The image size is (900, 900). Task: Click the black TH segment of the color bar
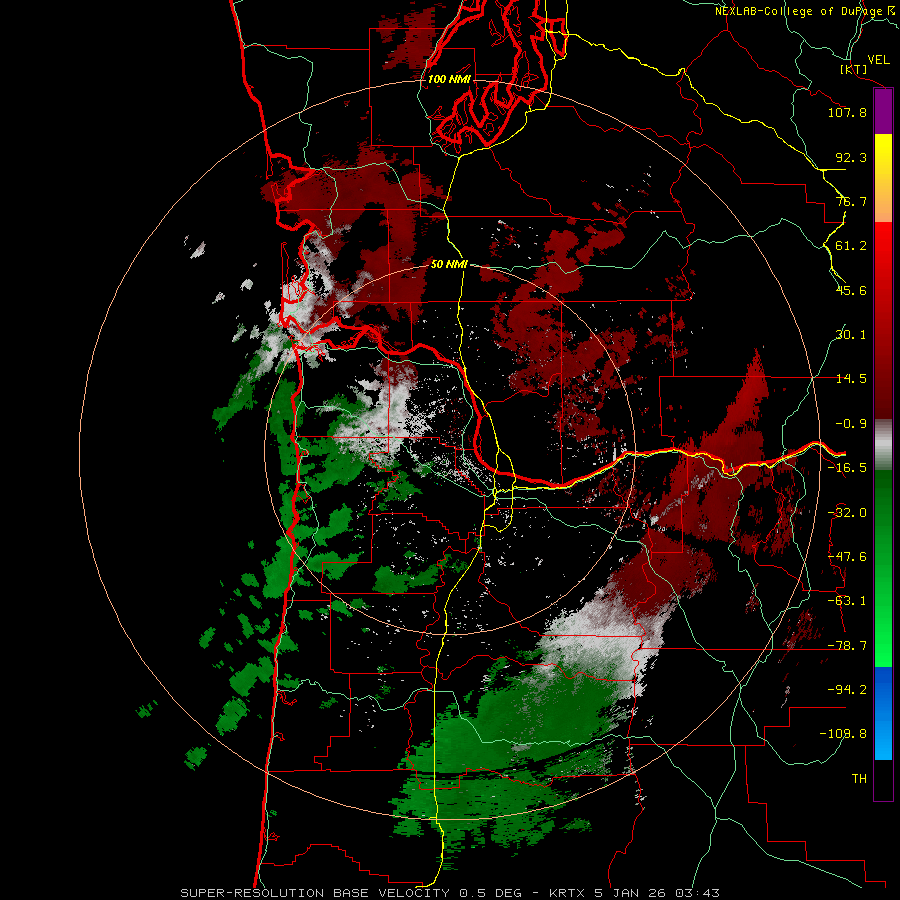pyautogui.click(x=883, y=779)
